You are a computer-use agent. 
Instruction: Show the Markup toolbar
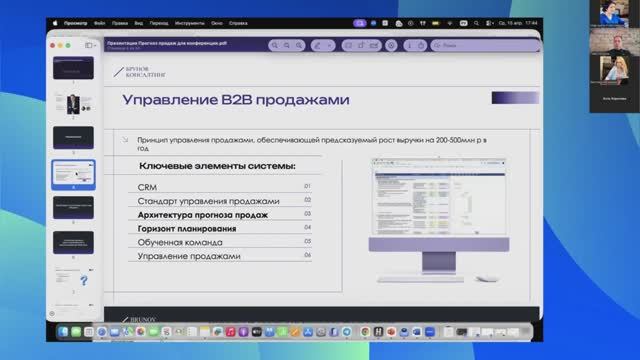pyautogui.click(x=391, y=45)
